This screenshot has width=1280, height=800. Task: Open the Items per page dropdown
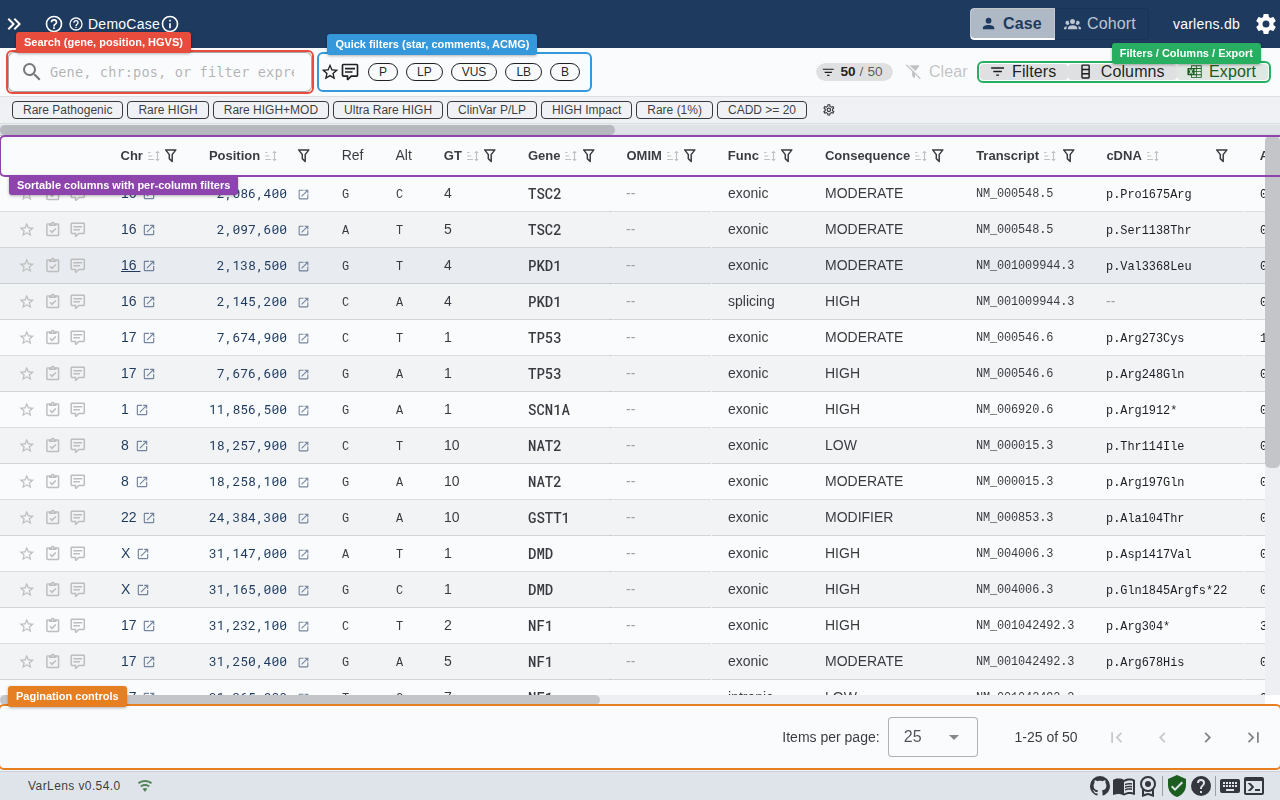click(x=932, y=737)
